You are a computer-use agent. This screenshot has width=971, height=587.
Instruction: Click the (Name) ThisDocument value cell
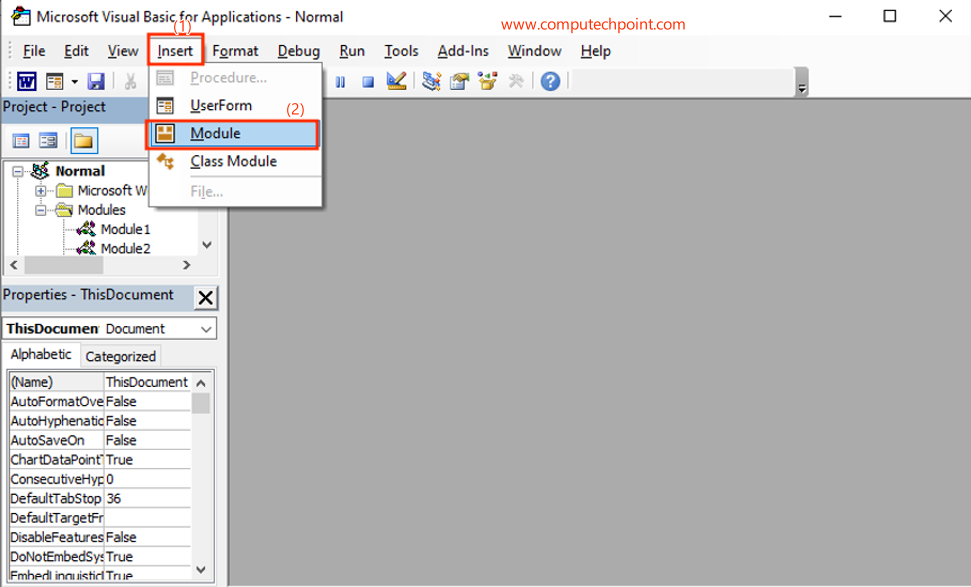[x=147, y=382]
